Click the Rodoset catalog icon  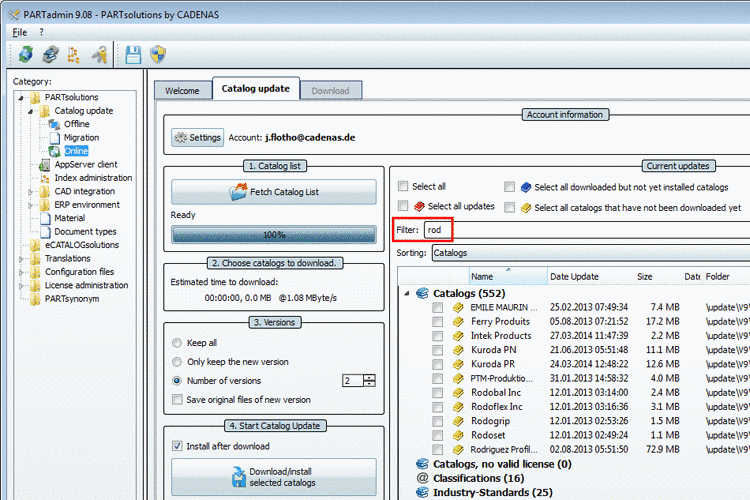tap(458, 435)
